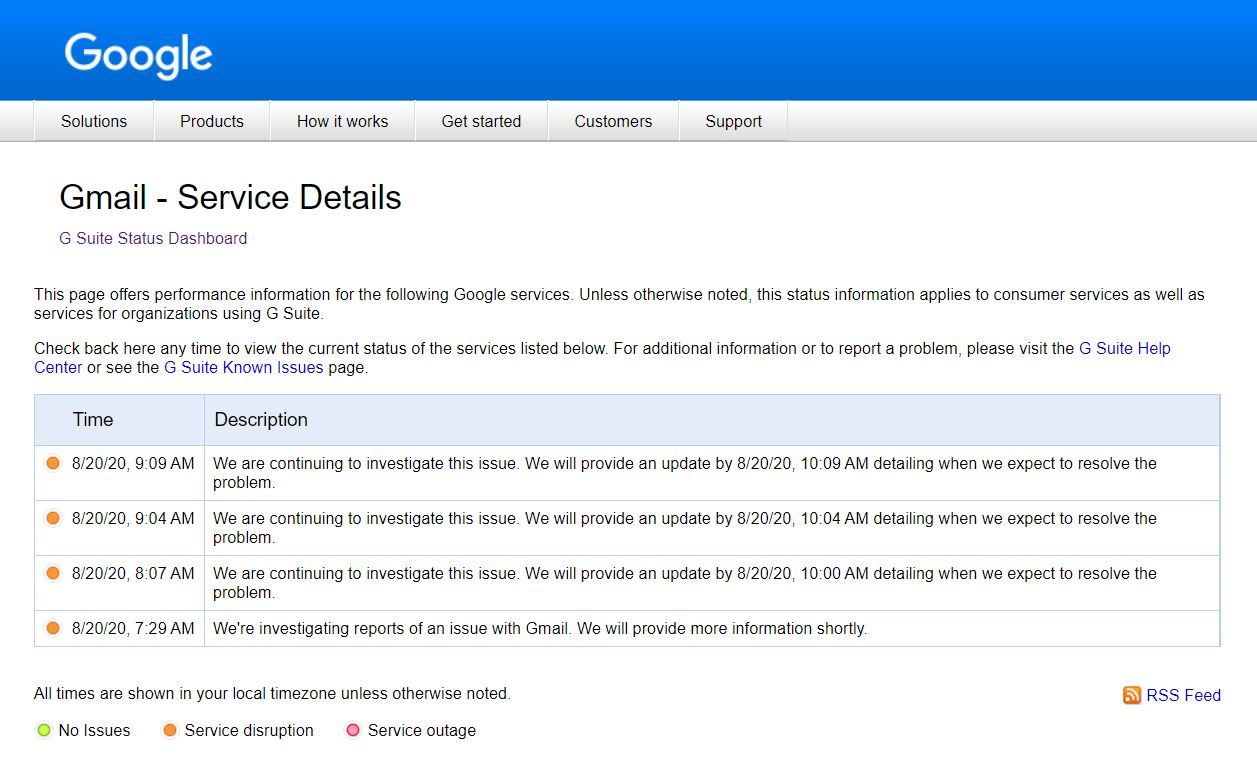Image resolution: width=1257 pixels, height=772 pixels.
Task: Open the Solutions menu
Action: tap(93, 121)
